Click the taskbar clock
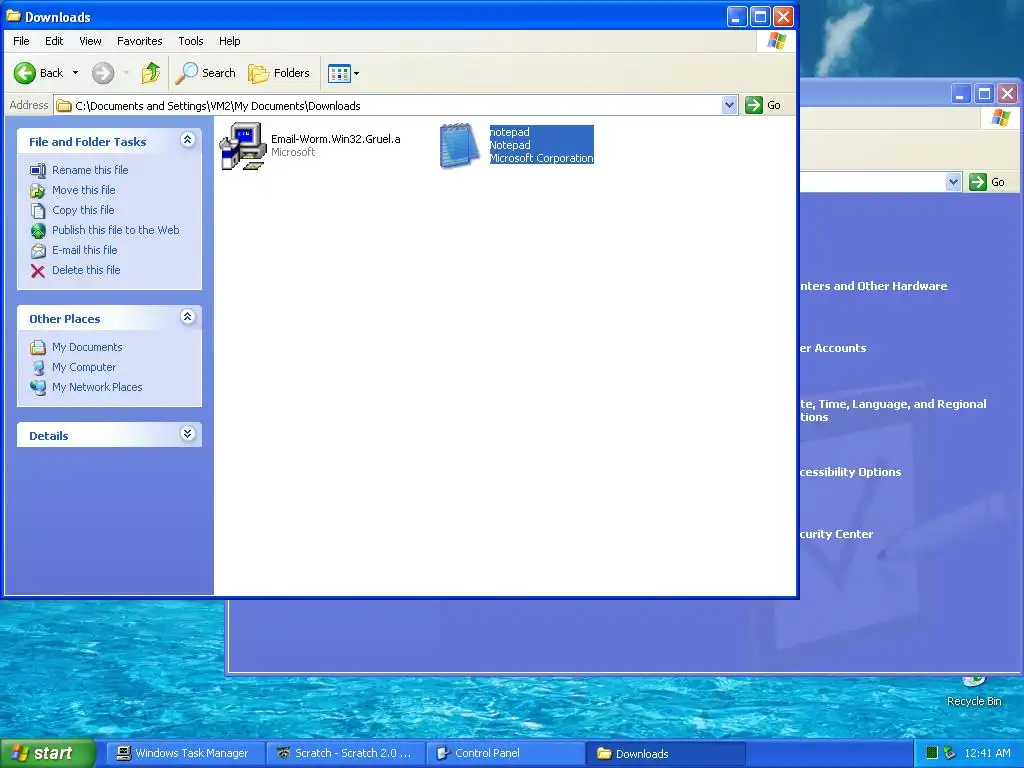This screenshot has height=768, width=1024. tap(987, 753)
